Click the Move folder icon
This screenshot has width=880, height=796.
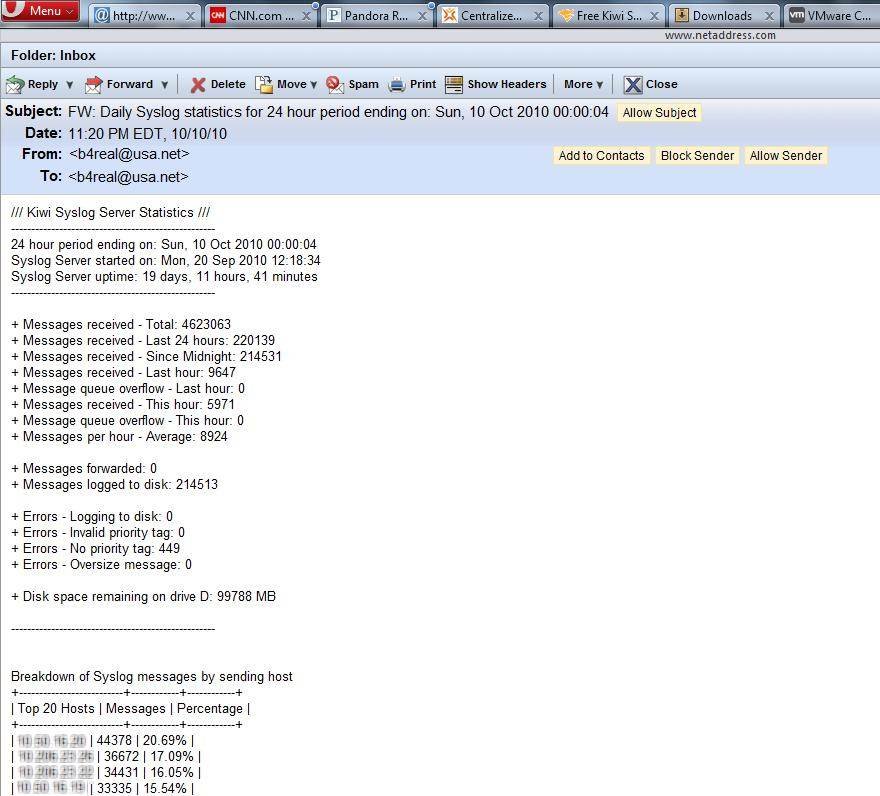coord(264,85)
